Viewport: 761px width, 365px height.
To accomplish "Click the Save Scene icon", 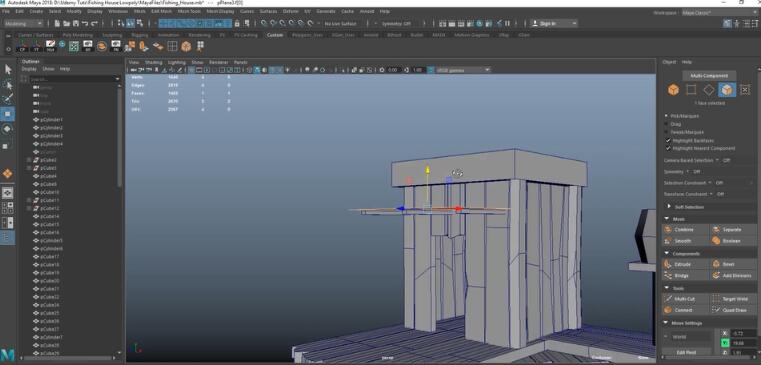I will click(x=76, y=23).
